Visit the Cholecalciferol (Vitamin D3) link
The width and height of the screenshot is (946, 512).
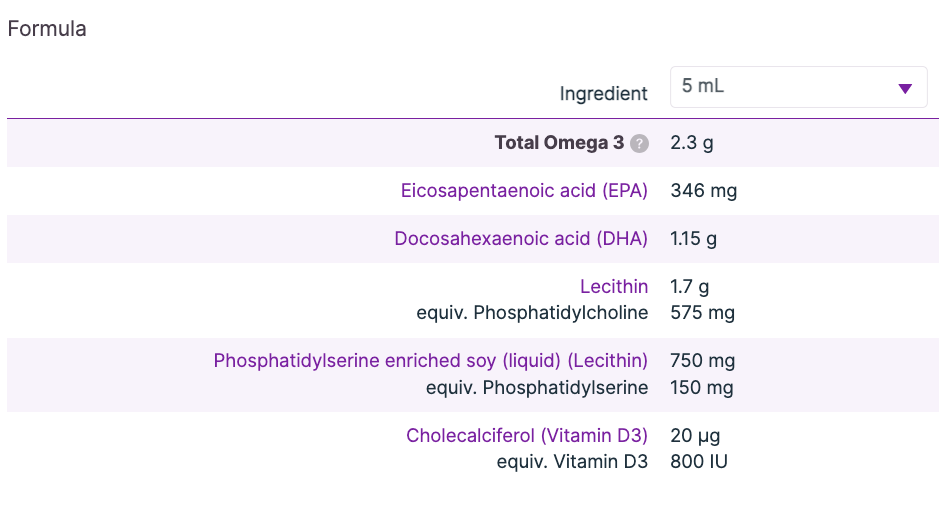pyautogui.click(x=527, y=436)
